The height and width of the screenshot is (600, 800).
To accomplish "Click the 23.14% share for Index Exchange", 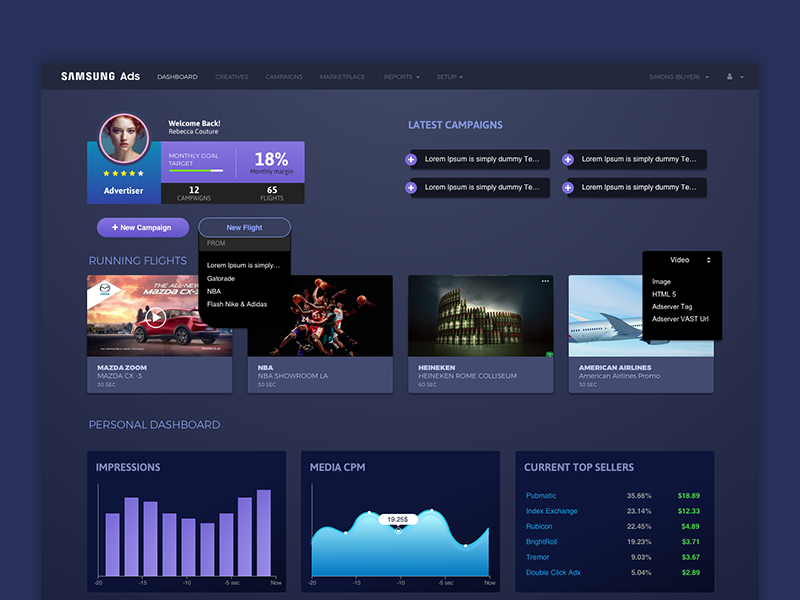I will (x=639, y=511).
